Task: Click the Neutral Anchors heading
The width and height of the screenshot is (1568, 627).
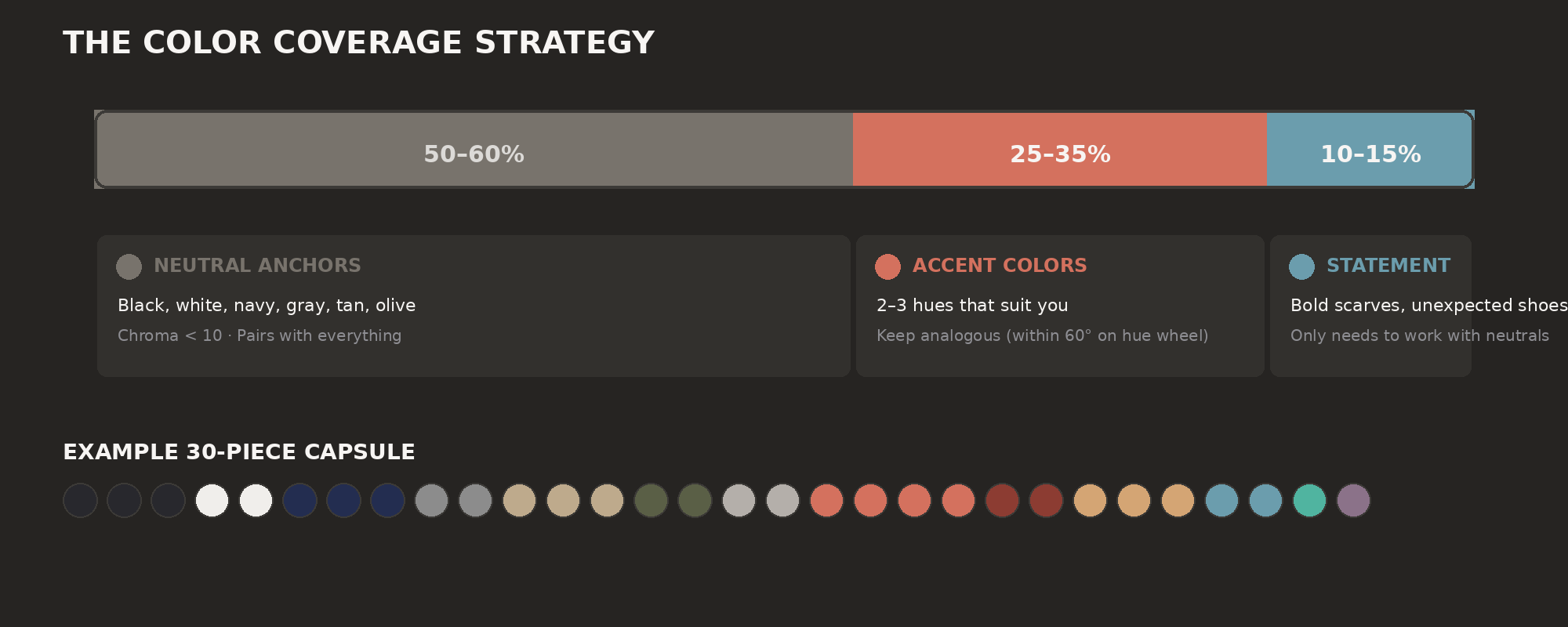Action: click(257, 266)
